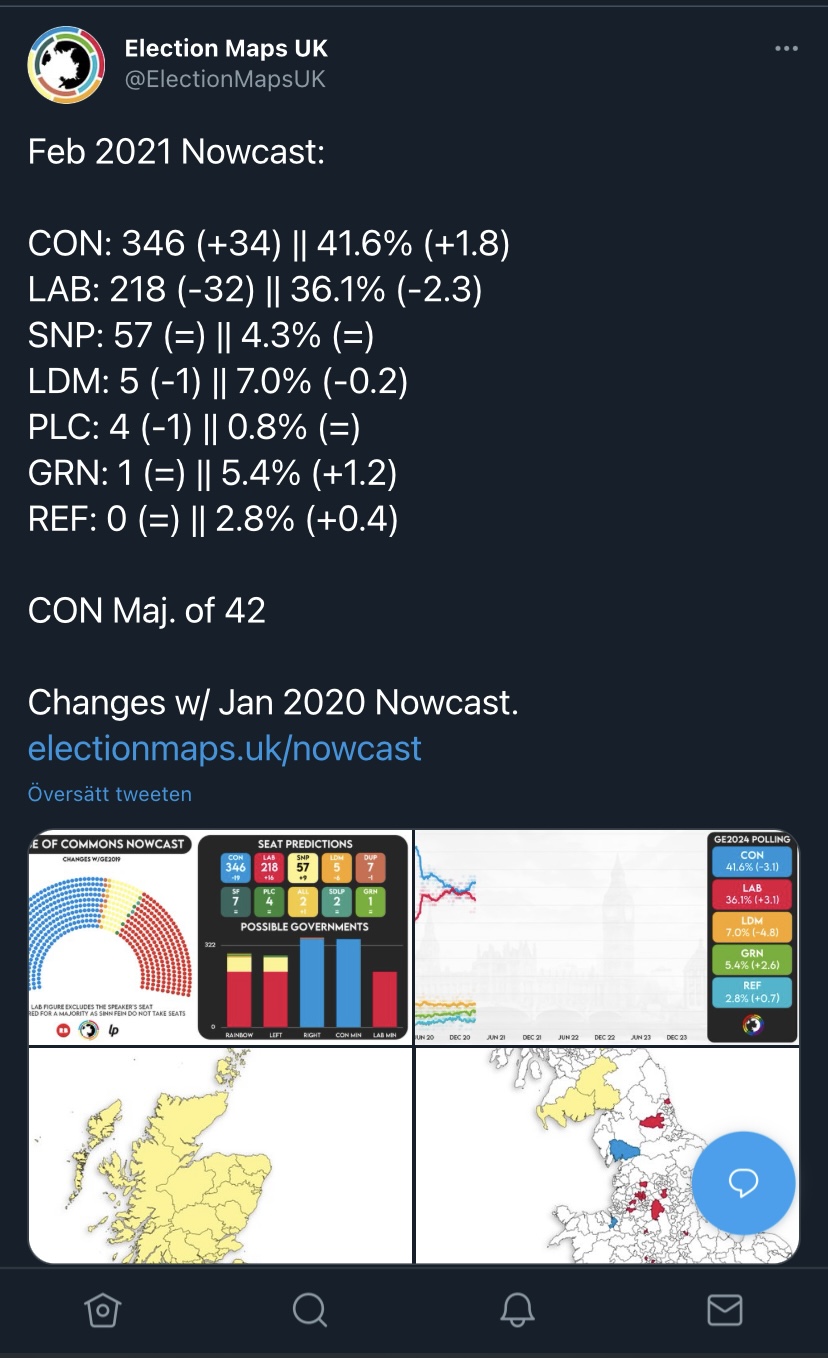Image resolution: width=828 pixels, height=1358 pixels.
Task: Tap the Home tab icon
Action: [103, 1309]
